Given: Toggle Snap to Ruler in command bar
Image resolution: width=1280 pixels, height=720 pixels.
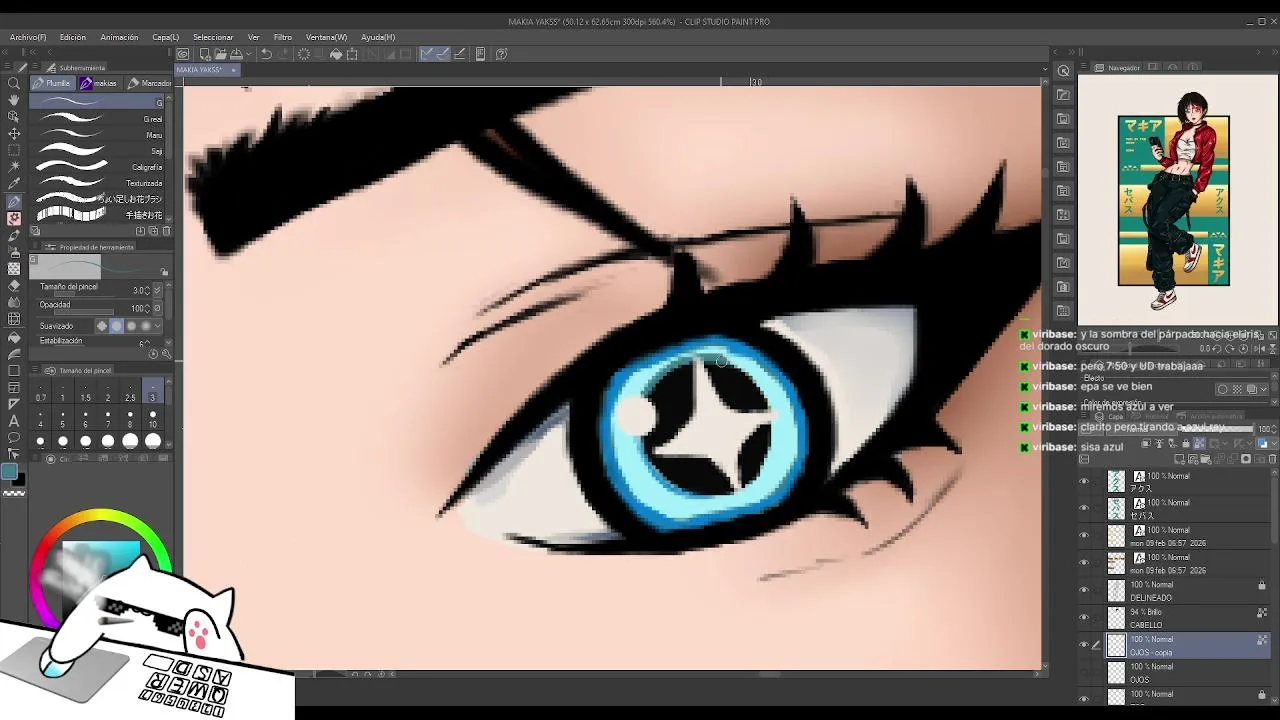Looking at the screenshot, I should 426,54.
